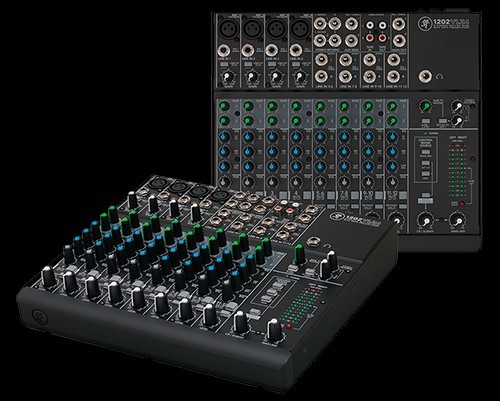This screenshot has height=401, width=500.
Task: Adjust channel 2 PAN knob on top-view mixer
Action: 248,182
